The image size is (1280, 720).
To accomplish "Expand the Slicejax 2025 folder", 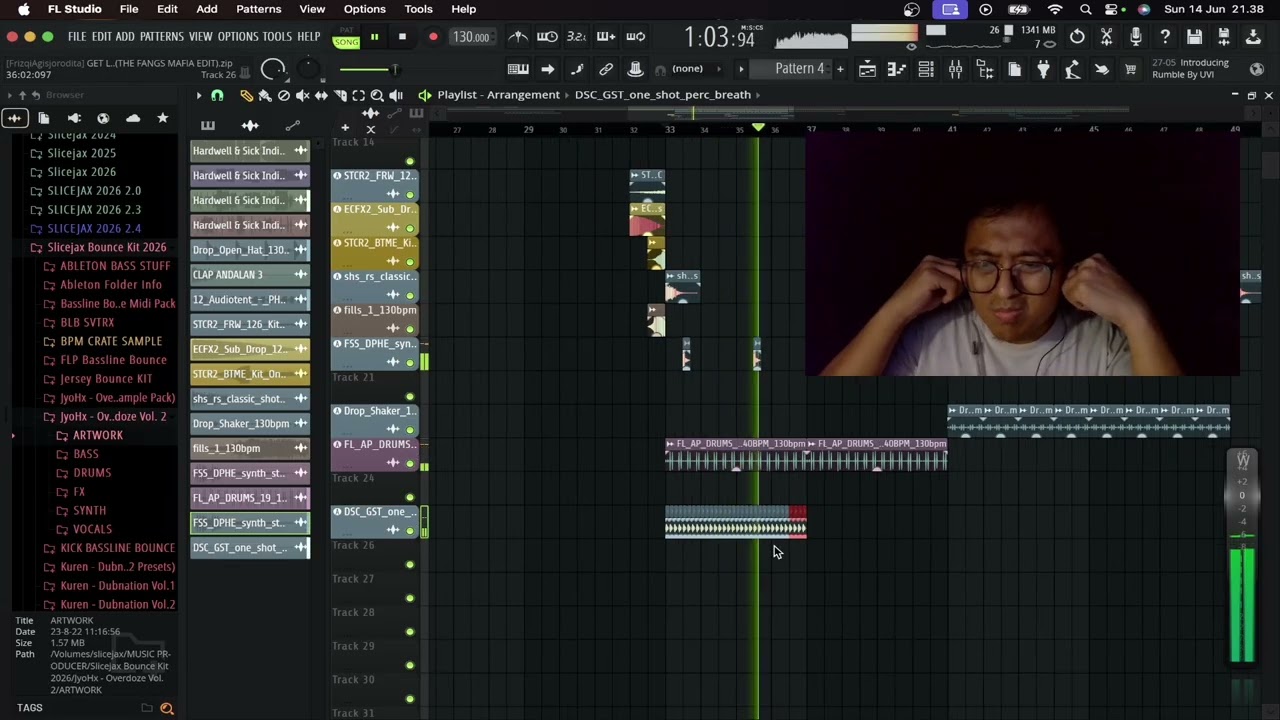I will pyautogui.click(x=82, y=153).
